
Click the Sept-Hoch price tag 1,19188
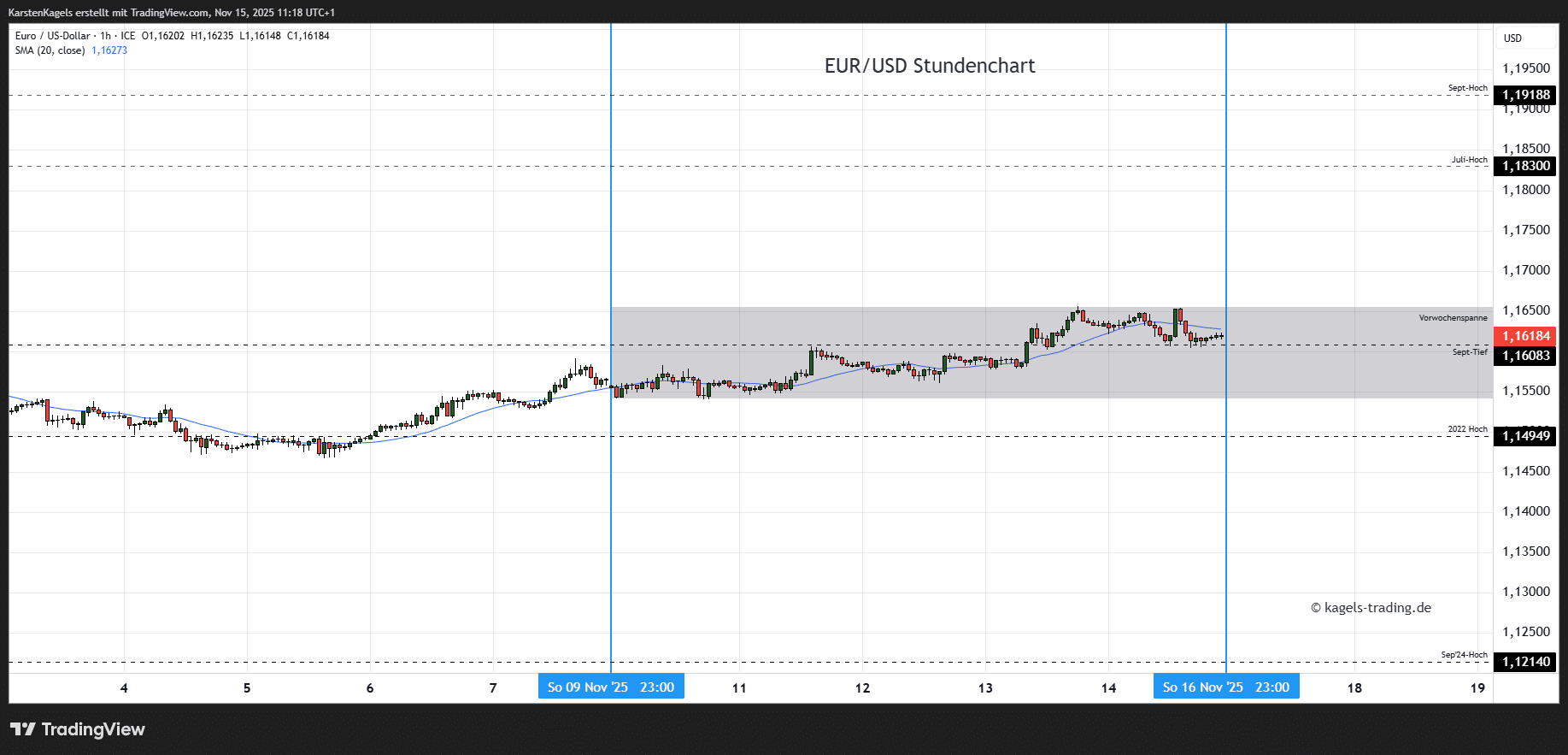(1525, 95)
